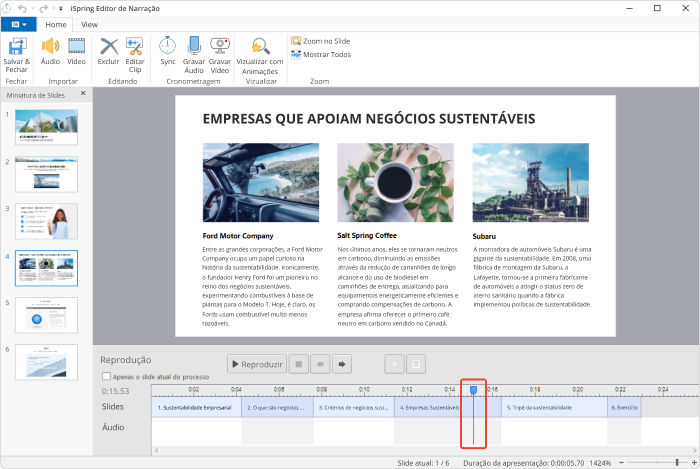Click the notes list button next to the star

tap(416, 364)
